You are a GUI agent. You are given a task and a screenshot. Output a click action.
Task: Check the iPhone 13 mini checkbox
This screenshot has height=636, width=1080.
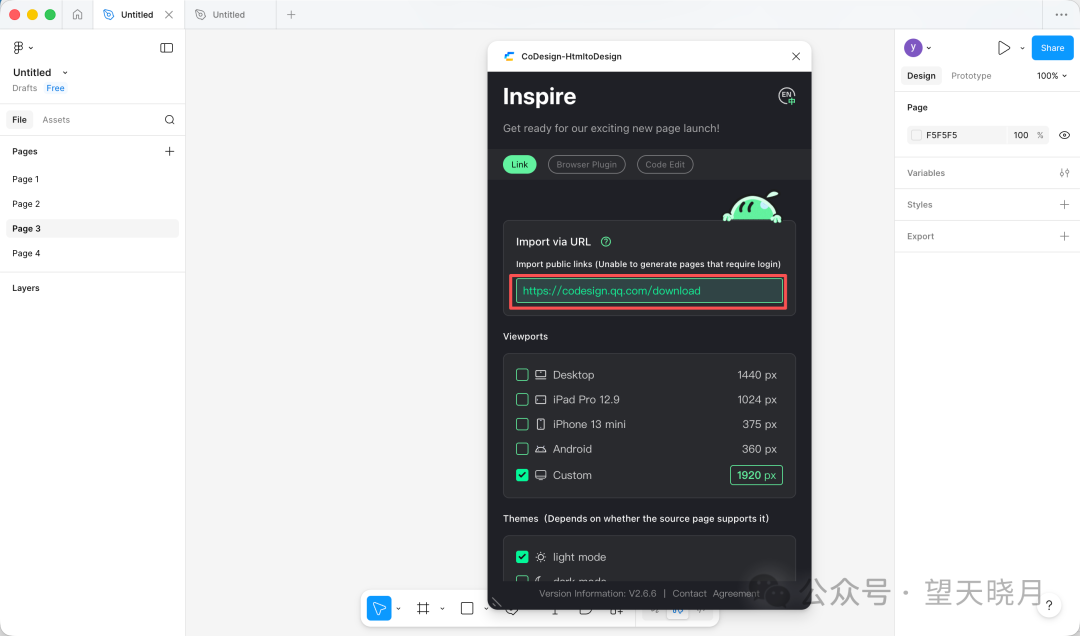522,424
